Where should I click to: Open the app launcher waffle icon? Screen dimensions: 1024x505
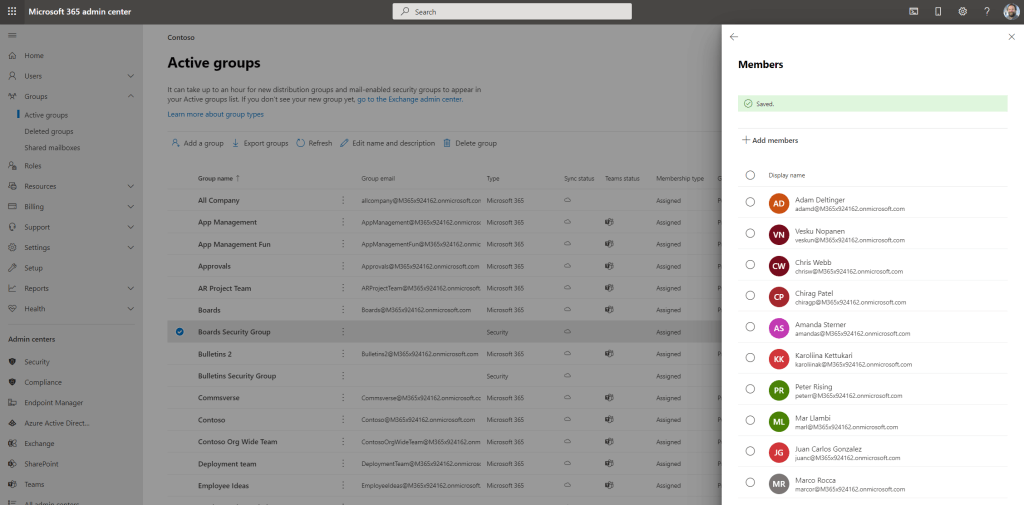coord(12,11)
